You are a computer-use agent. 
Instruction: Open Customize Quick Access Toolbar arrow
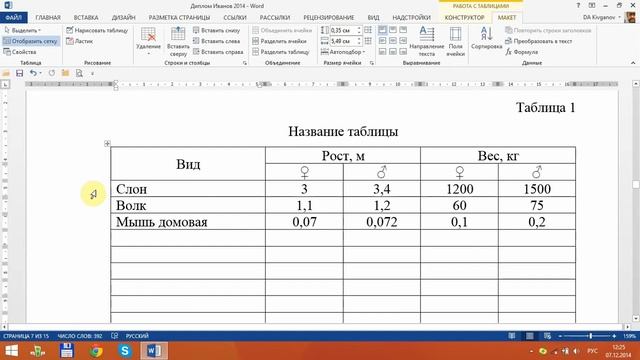point(93,73)
